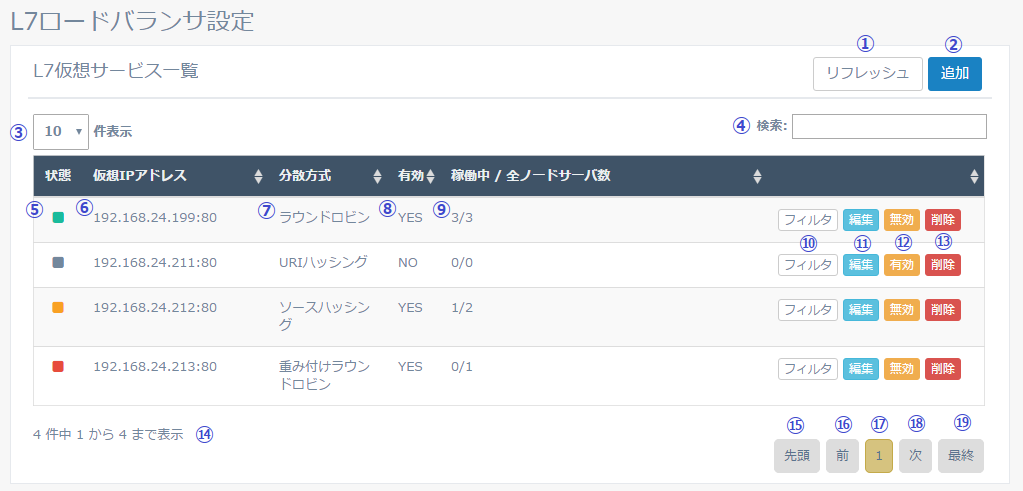Go to 先頭 first page
This screenshot has width=1023, height=491.
pos(797,456)
